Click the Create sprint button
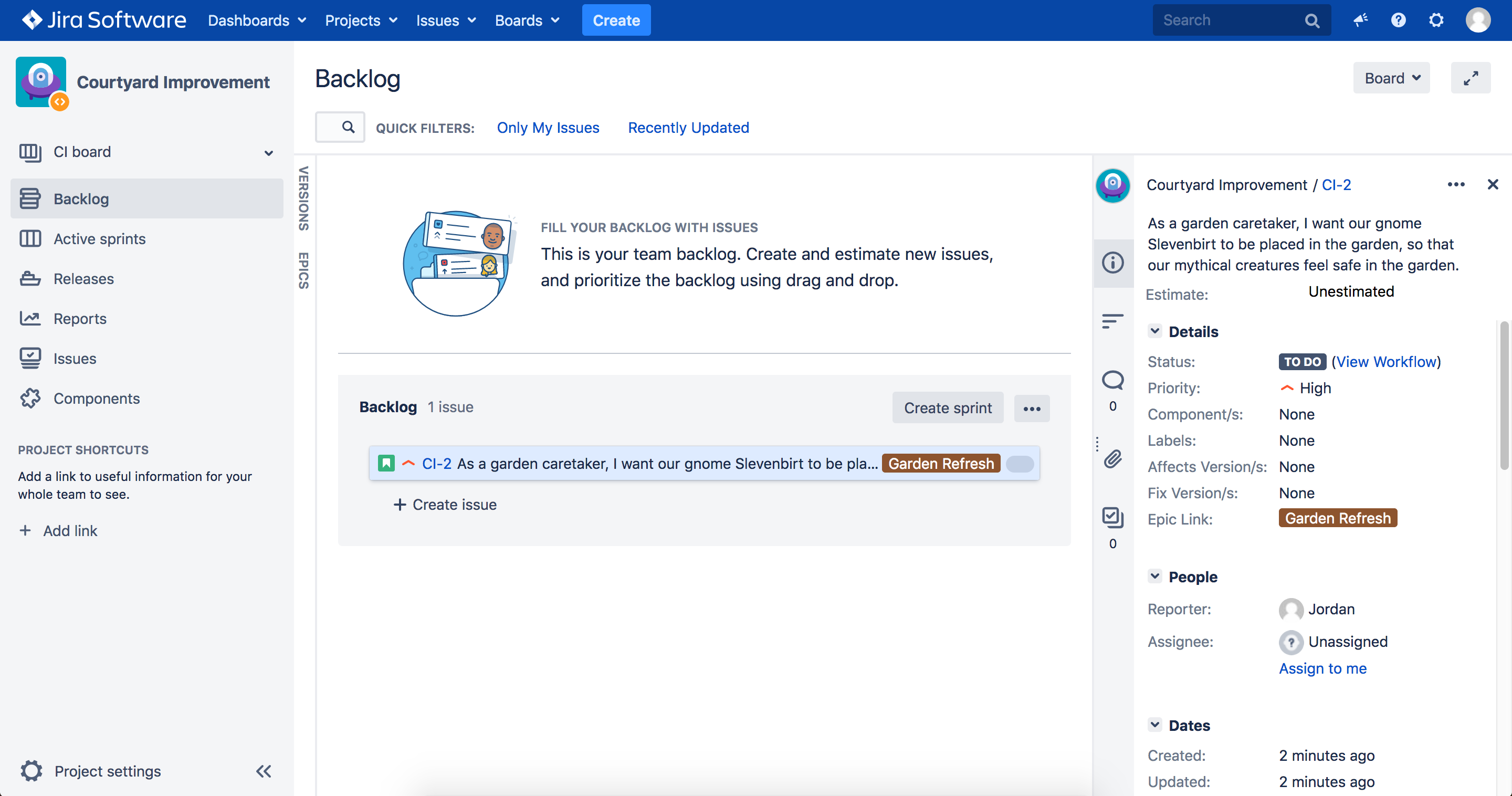This screenshot has width=1512, height=796. tap(948, 408)
